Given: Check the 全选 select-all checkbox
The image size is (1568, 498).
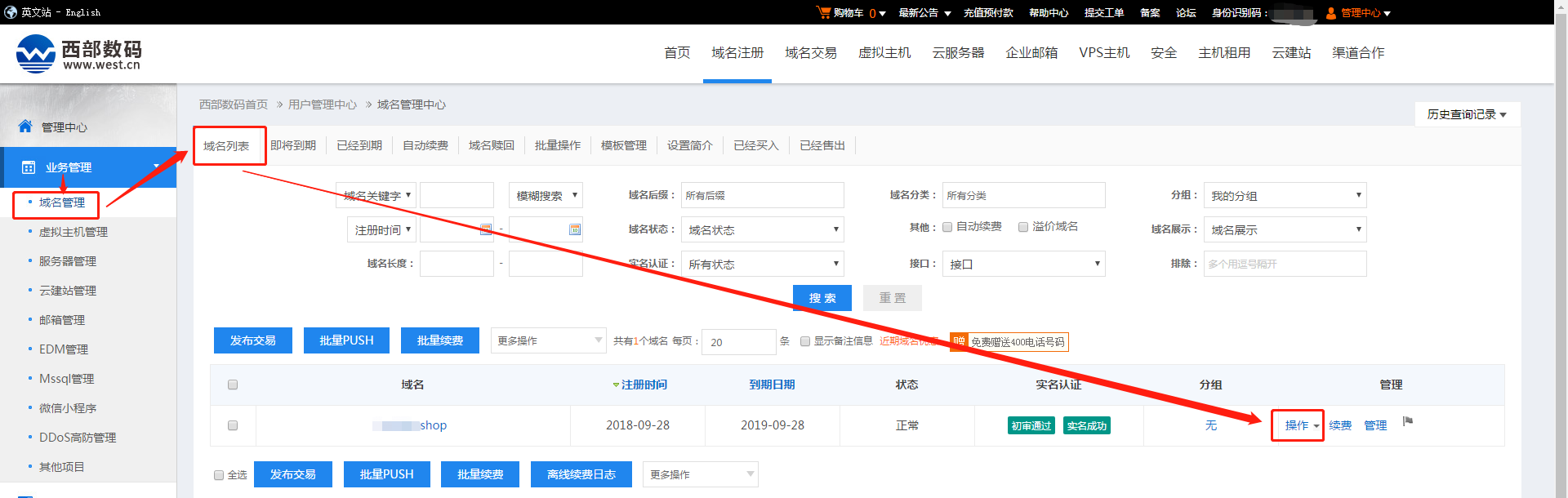Looking at the screenshot, I should 219,475.
